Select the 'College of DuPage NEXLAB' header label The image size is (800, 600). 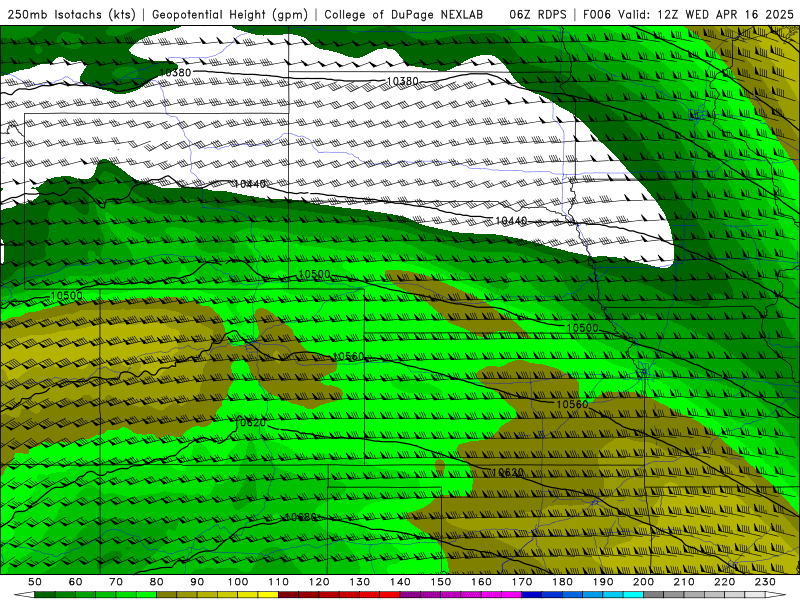tap(404, 15)
